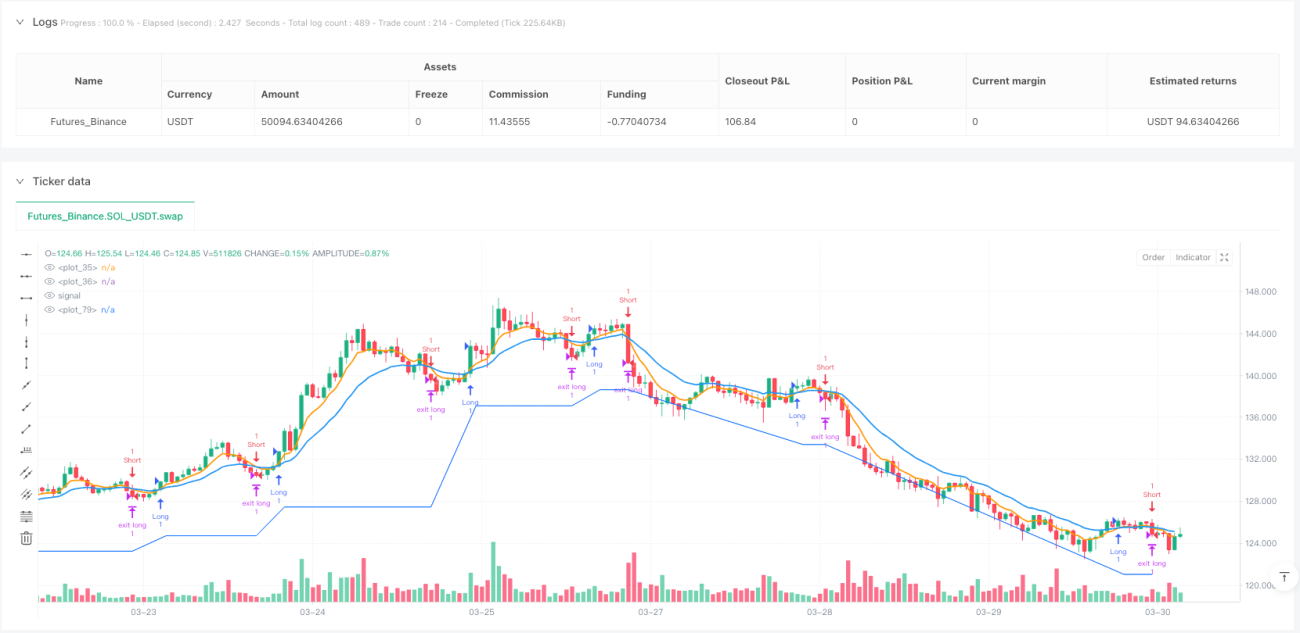The image size is (1300, 633).
Task: Hide the plot_36 indicator line
Action: tap(51, 281)
